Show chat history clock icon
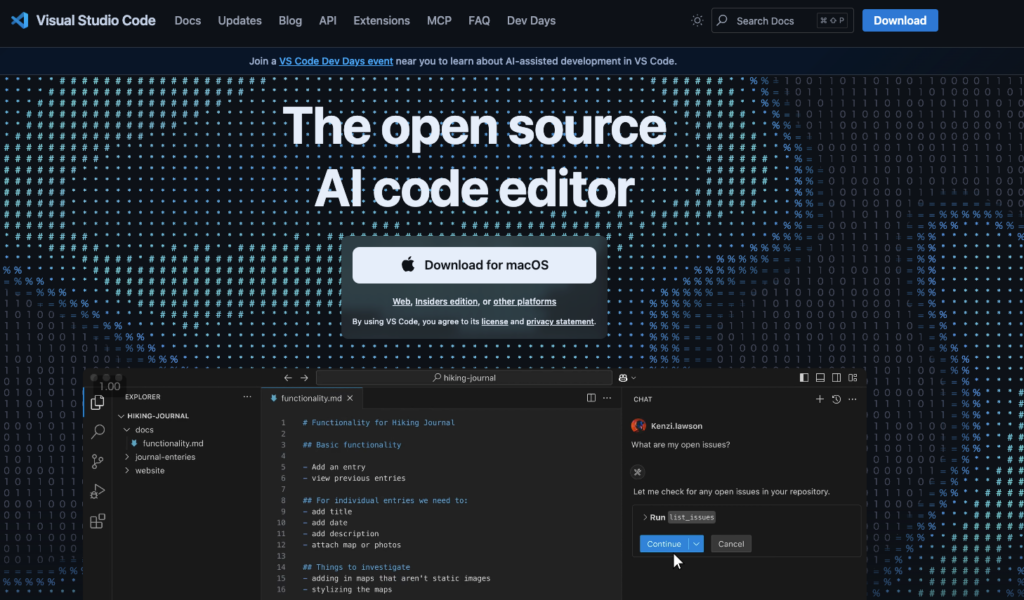Image resolution: width=1024 pixels, height=600 pixels. [836, 399]
